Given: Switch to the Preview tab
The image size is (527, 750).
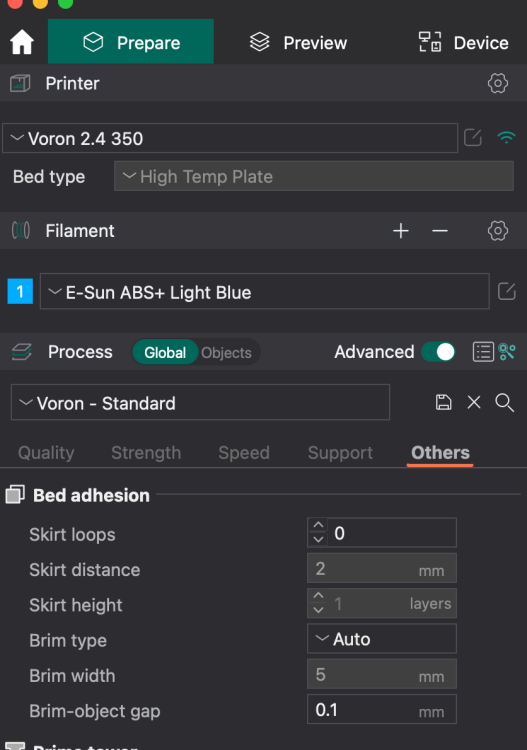Looking at the screenshot, I should pyautogui.click(x=298, y=43).
